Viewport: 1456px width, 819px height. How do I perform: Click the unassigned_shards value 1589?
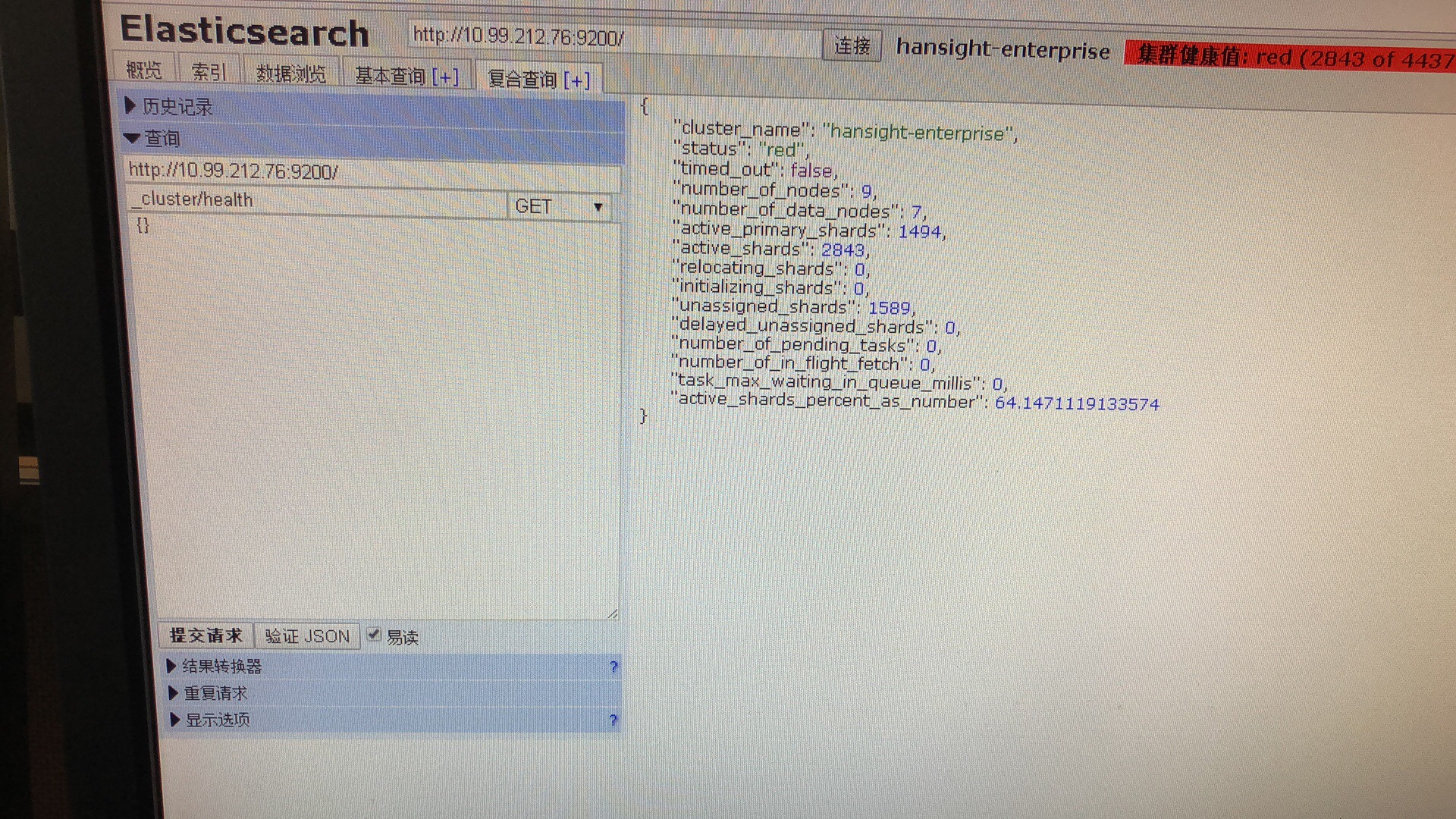click(889, 308)
